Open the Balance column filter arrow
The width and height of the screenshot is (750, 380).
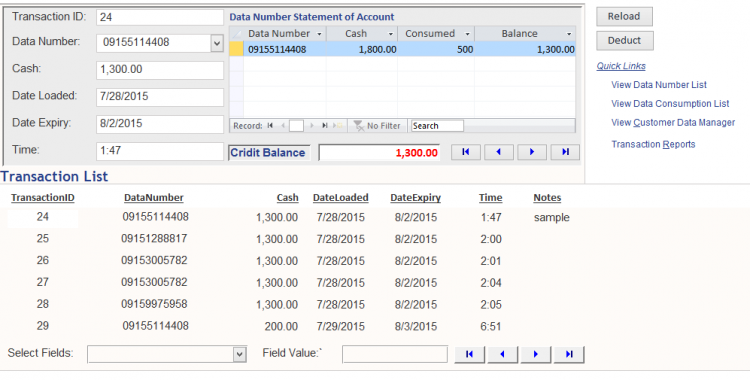point(569,34)
